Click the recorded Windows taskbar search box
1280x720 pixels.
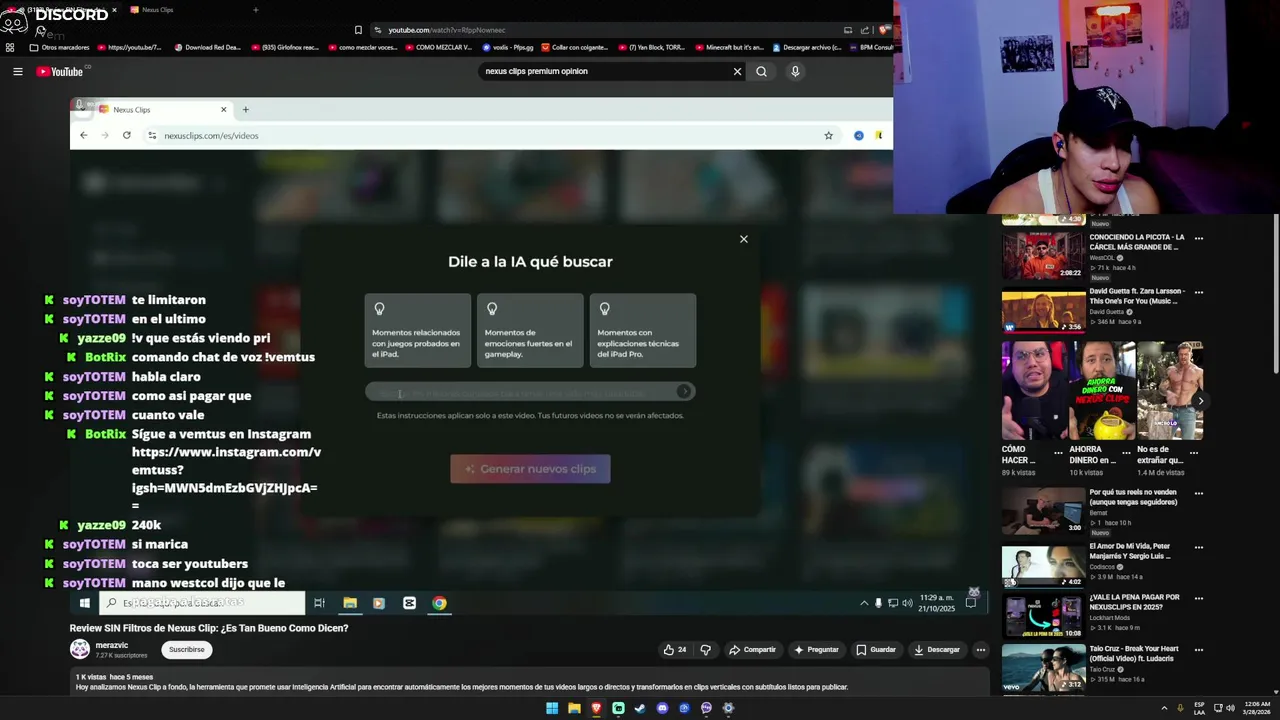[203, 603]
